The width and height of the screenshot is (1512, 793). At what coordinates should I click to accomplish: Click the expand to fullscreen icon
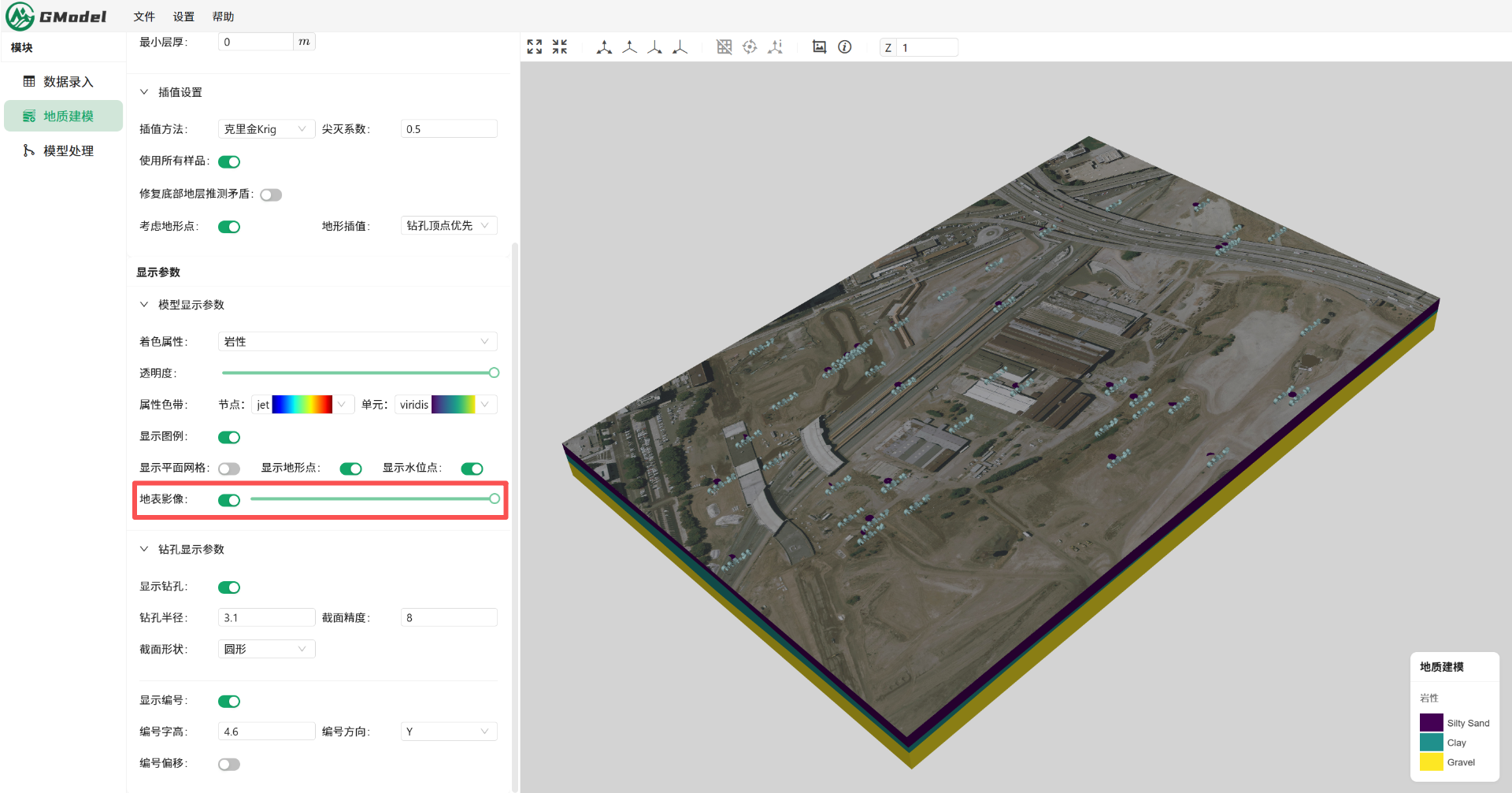click(535, 47)
